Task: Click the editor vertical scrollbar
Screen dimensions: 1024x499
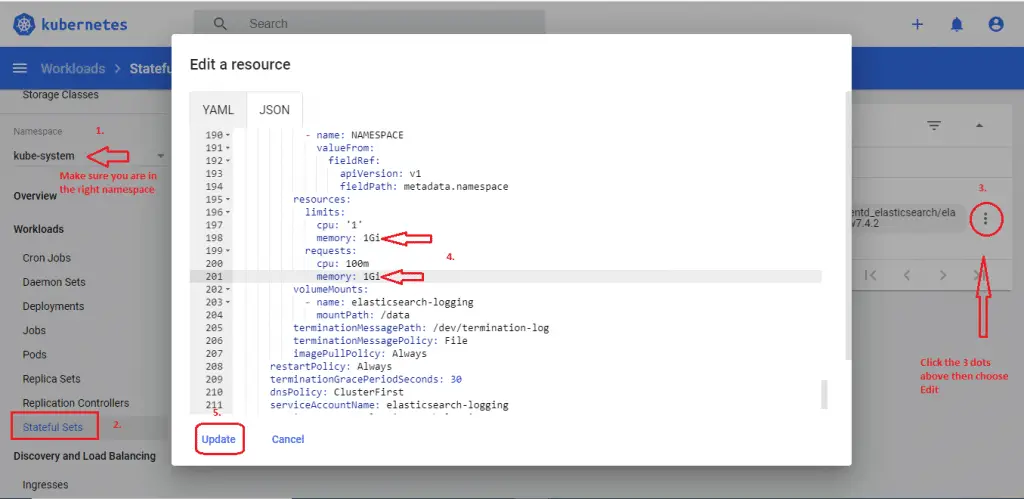Action: tap(824, 394)
